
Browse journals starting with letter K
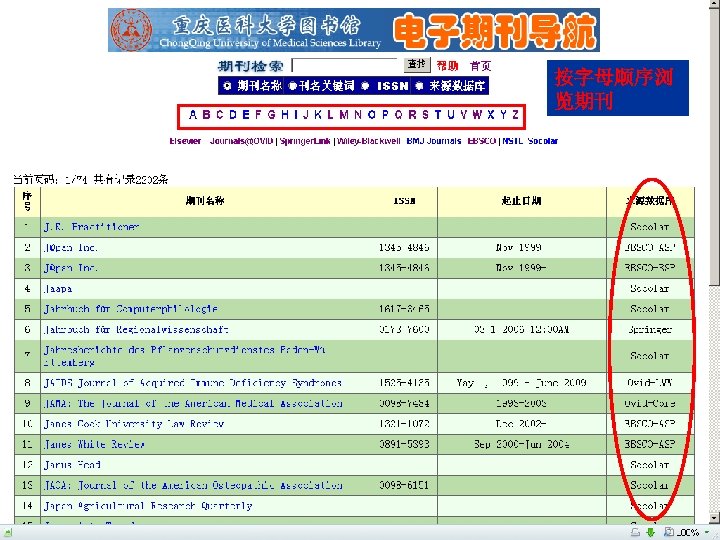[318, 115]
